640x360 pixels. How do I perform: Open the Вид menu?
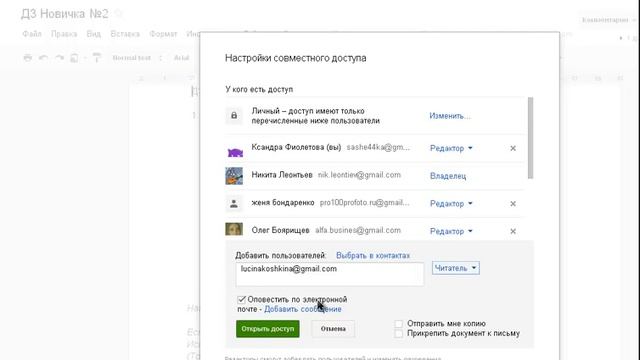[93, 34]
